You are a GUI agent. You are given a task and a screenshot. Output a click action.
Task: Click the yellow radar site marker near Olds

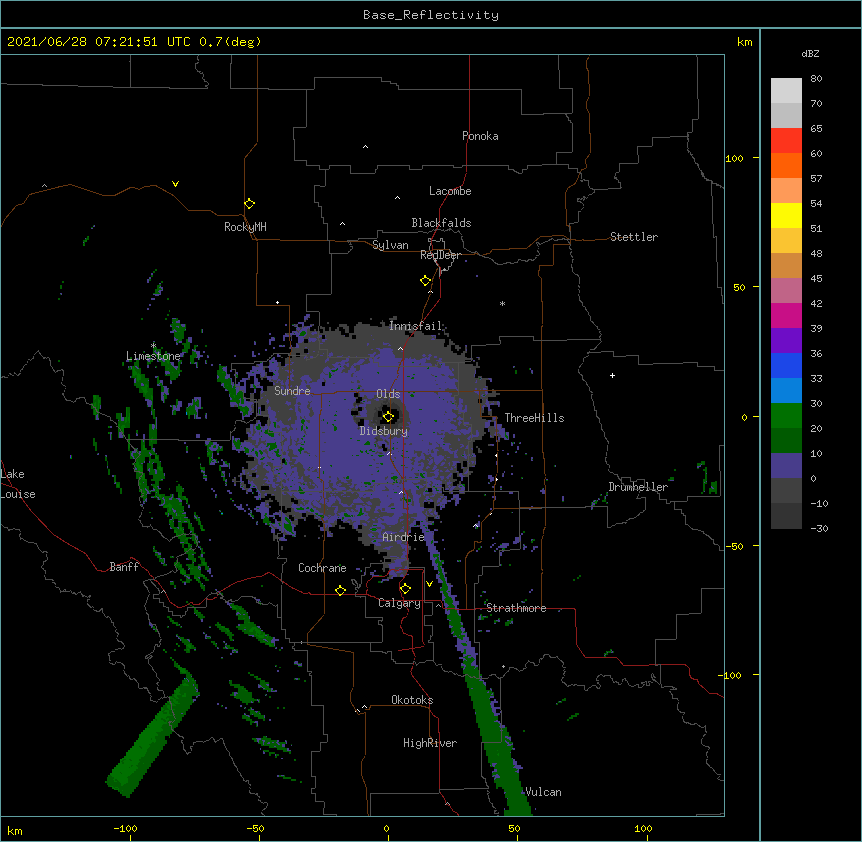point(388,416)
